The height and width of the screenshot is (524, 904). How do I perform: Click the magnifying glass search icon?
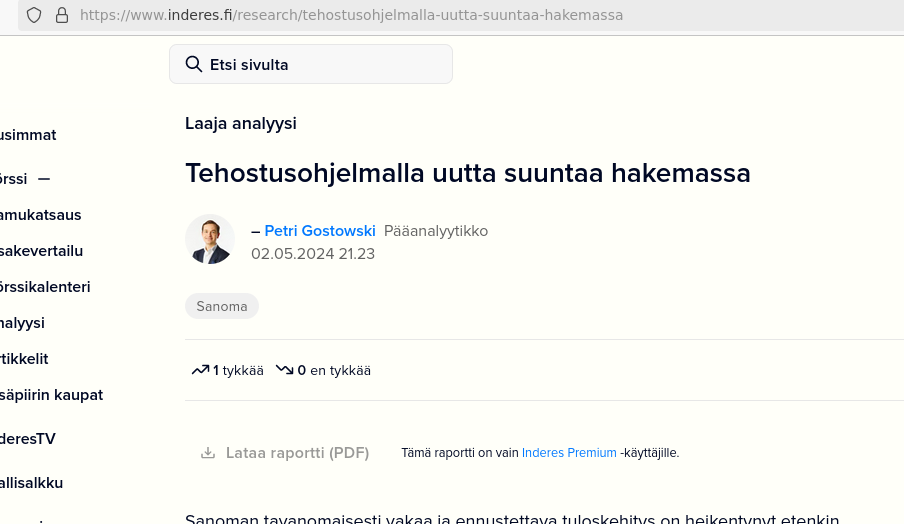coord(194,65)
